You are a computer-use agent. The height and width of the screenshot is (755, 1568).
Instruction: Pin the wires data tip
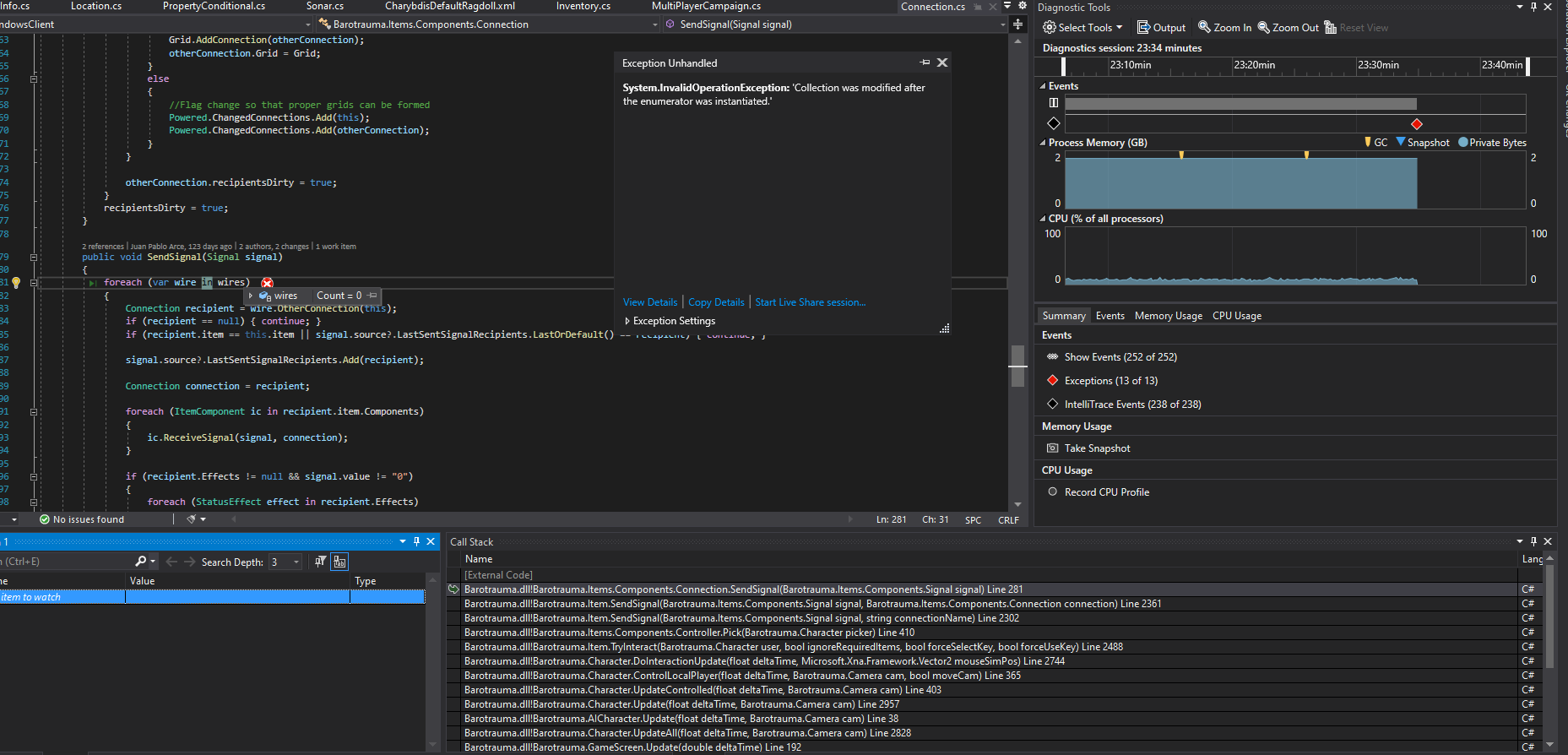tap(372, 296)
